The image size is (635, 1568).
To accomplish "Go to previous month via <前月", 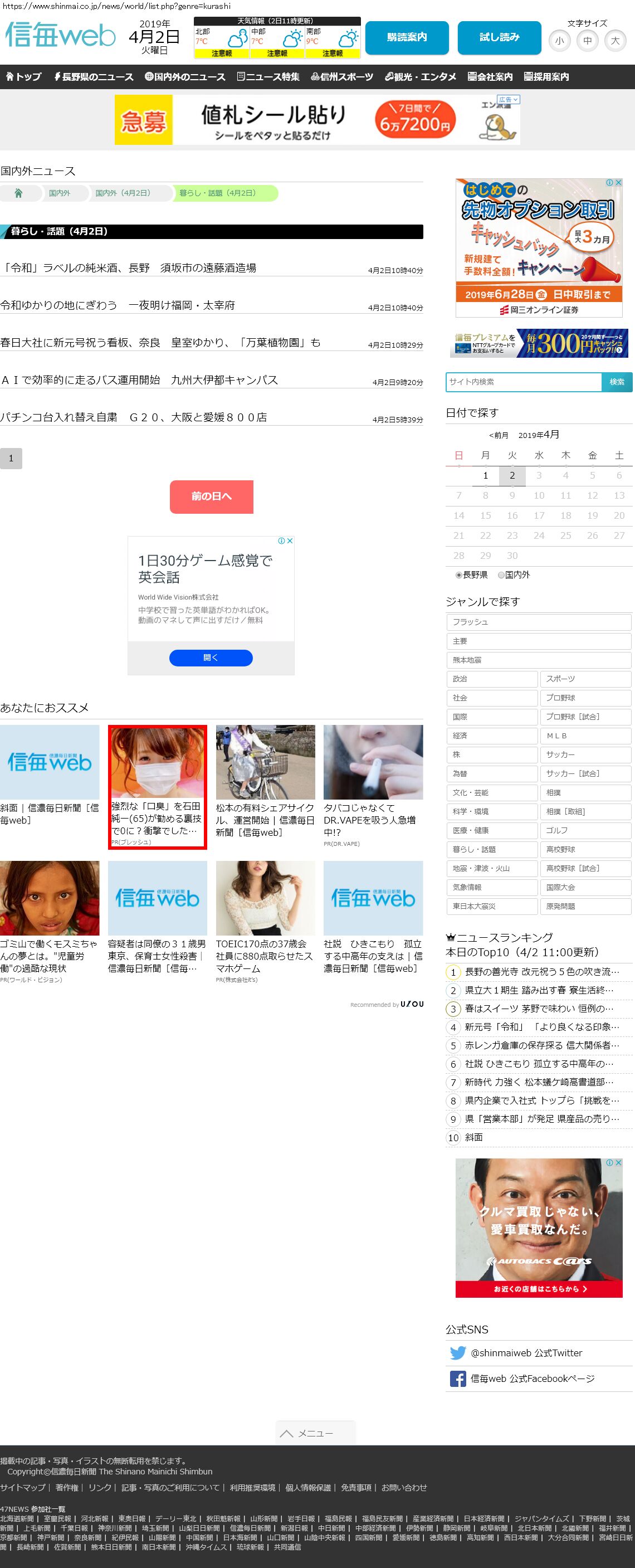I will pos(498,435).
